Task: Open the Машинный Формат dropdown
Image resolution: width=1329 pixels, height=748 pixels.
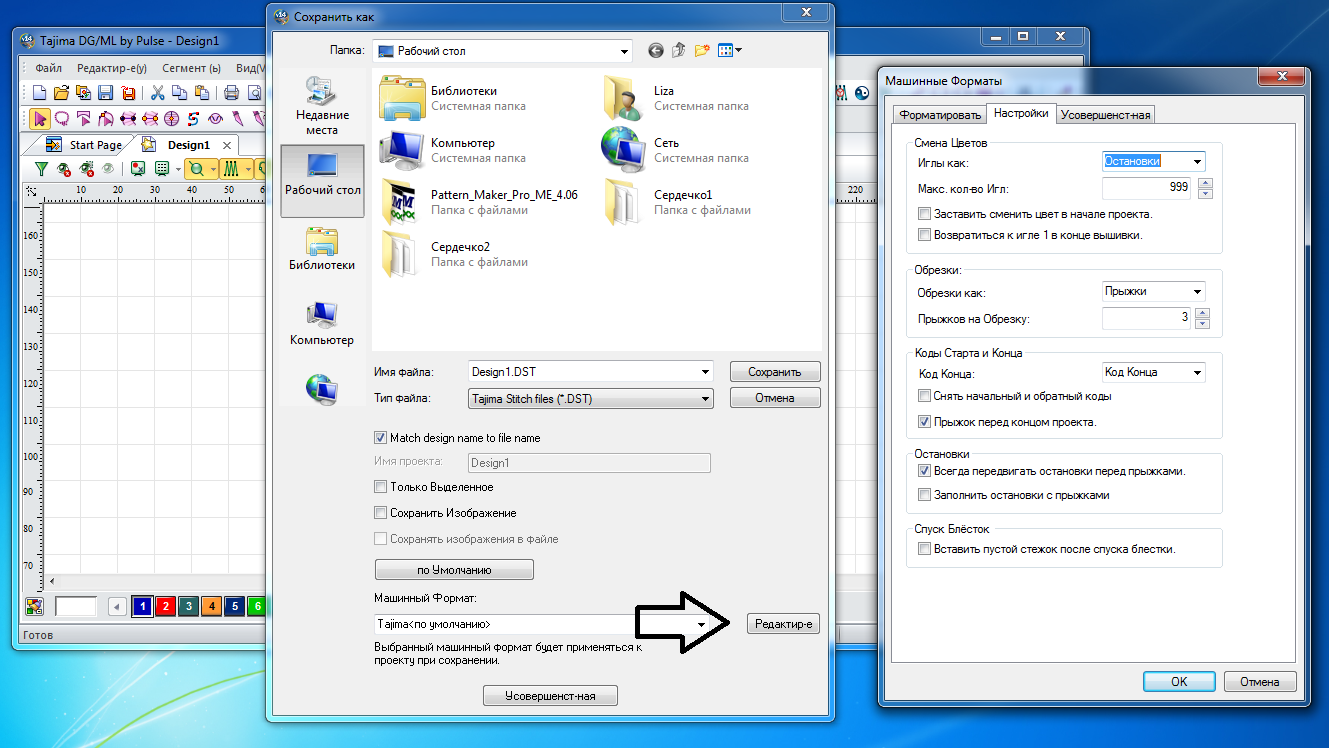Action: [702, 624]
